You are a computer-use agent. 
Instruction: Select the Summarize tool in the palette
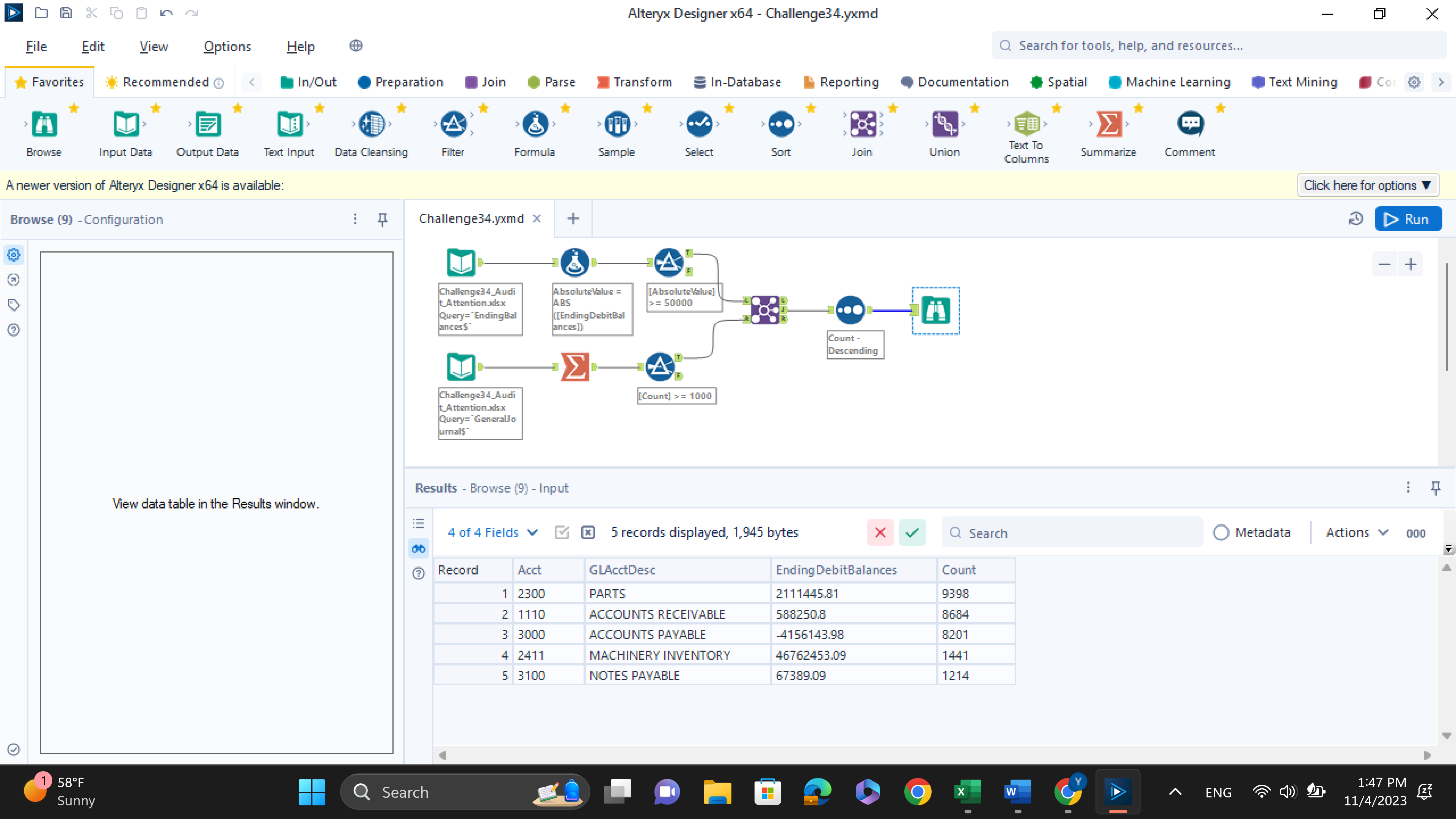1108,124
